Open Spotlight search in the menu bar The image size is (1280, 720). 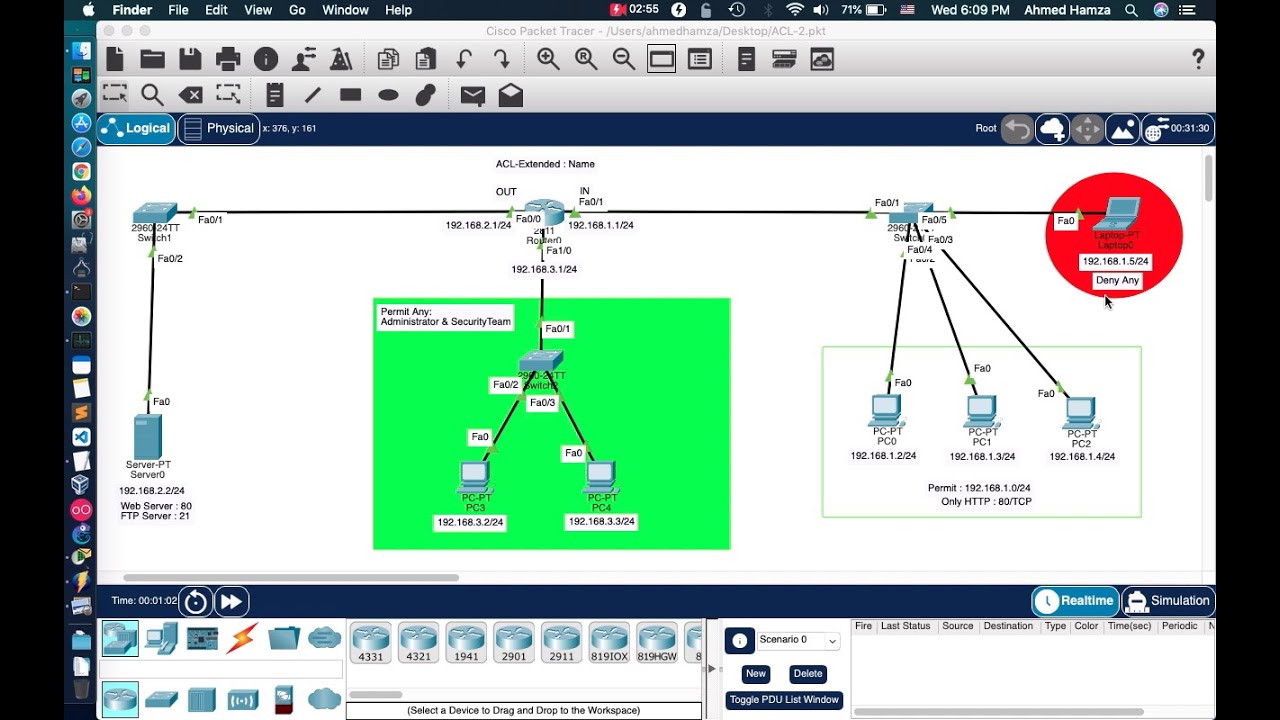tap(1131, 10)
